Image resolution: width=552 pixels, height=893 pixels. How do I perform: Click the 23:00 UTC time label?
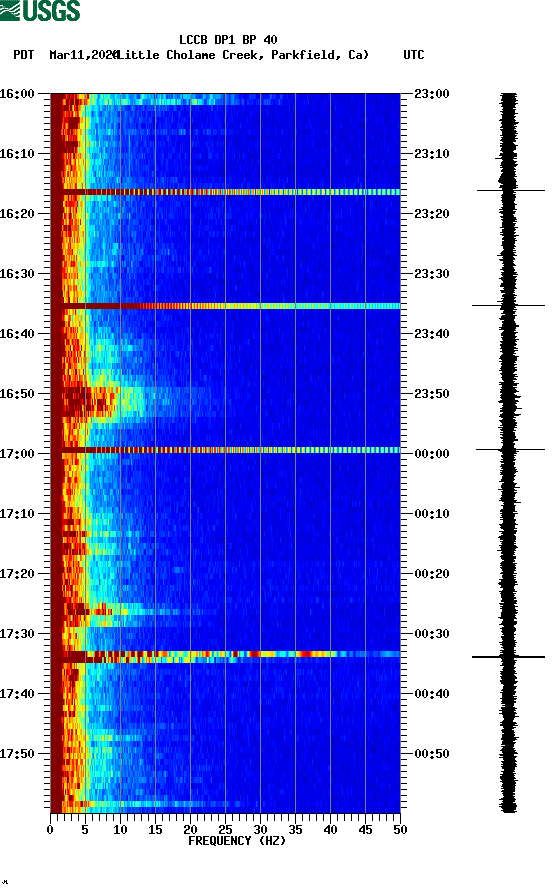(x=432, y=94)
